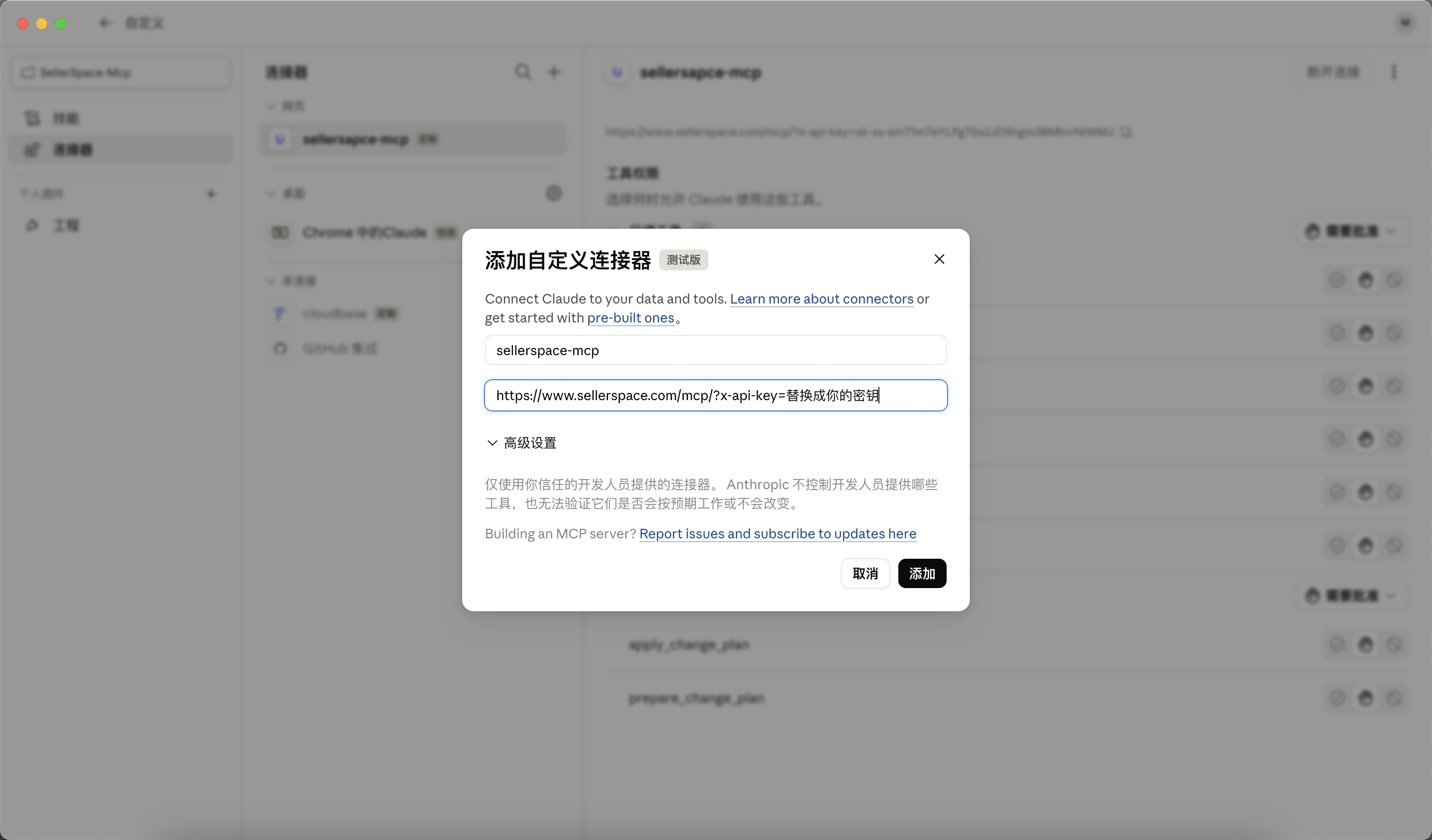Open the SellerSpace Mcp search box in sidebar
The image size is (1432, 840).
click(x=121, y=72)
